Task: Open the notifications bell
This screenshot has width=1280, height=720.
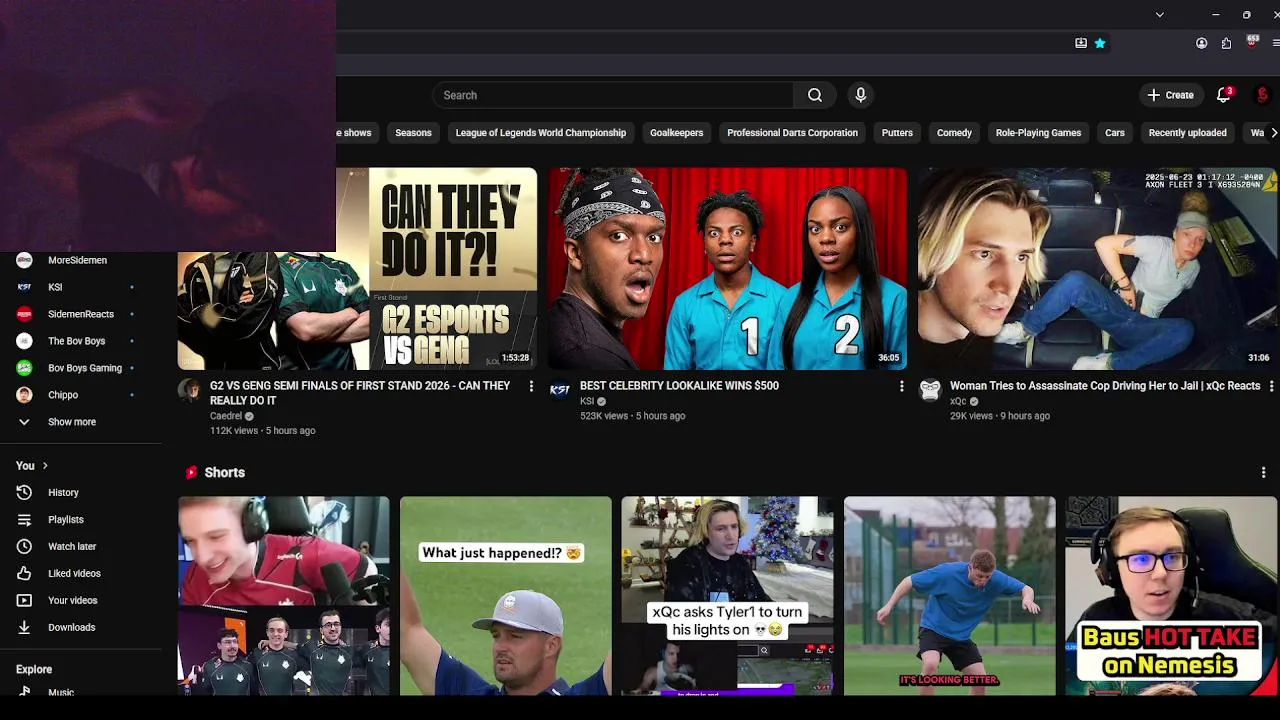Action: pyautogui.click(x=1223, y=95)
